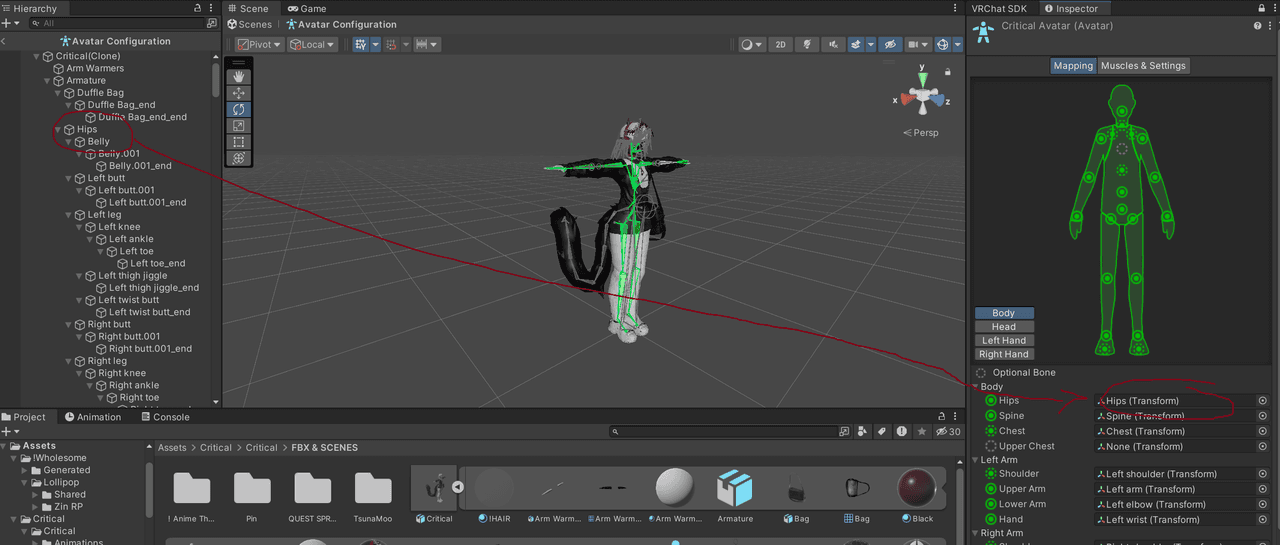The height and width of the screenshot is (545, 1280).
Task: Click the Project panel add (+) button
Action: [8, 431]
